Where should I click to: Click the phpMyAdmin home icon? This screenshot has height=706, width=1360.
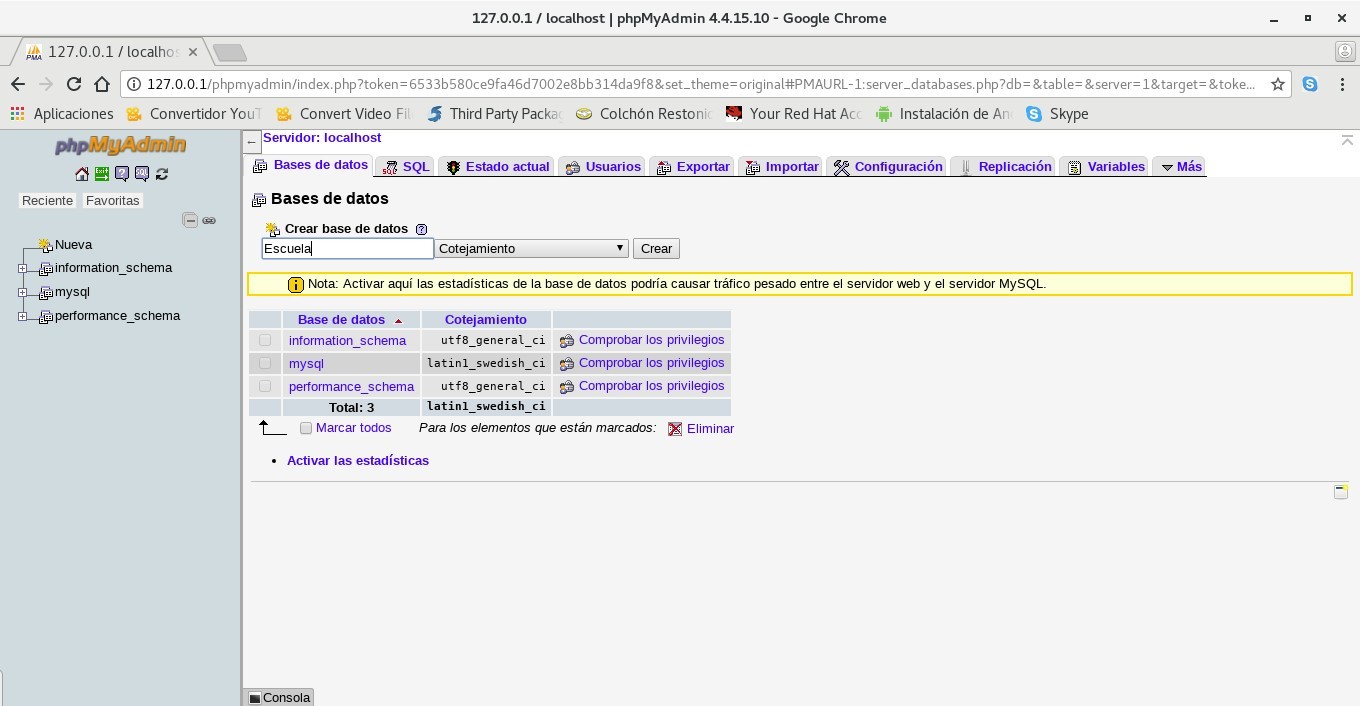82,174
